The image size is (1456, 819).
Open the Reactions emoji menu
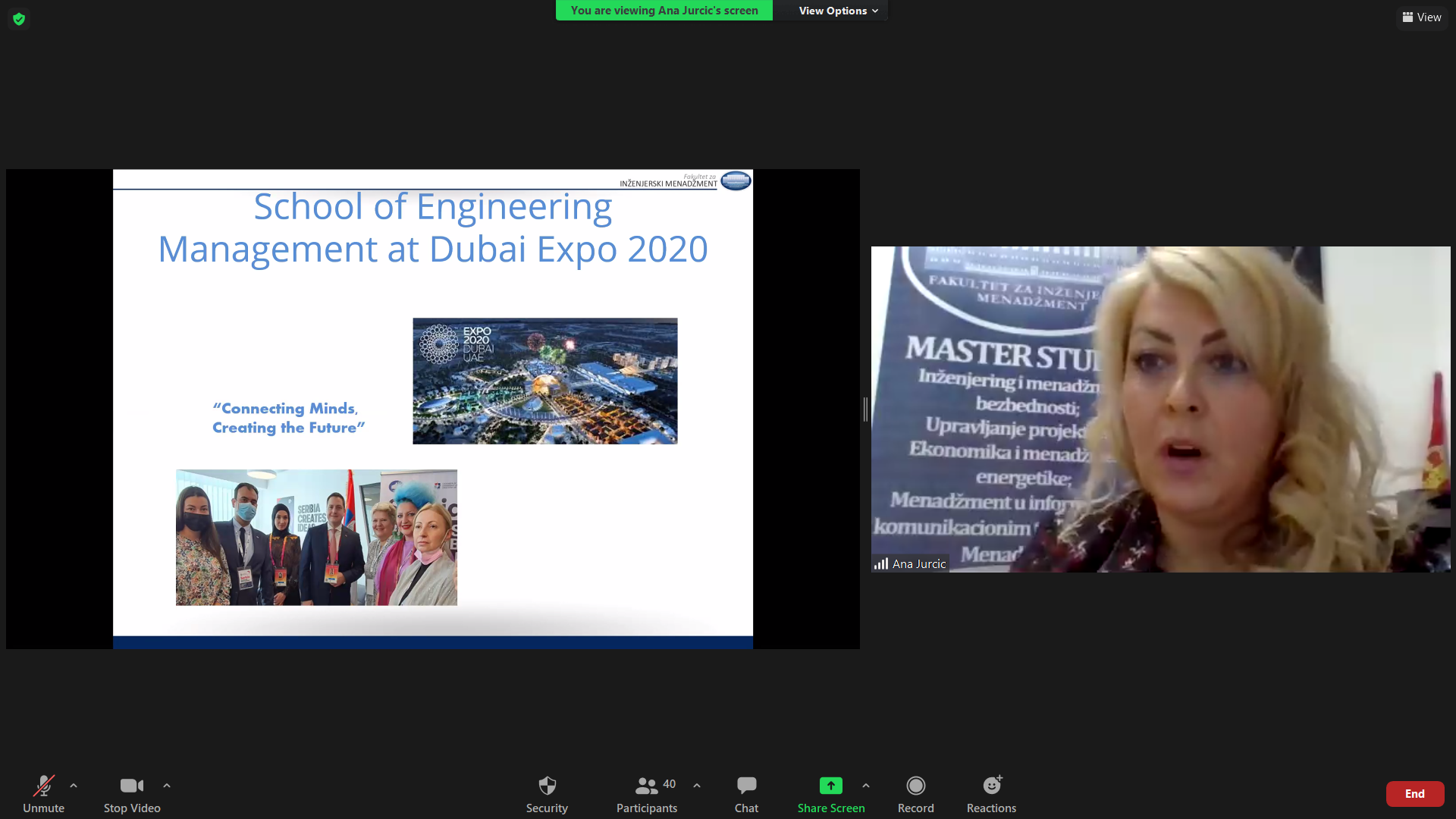point(991,793)
